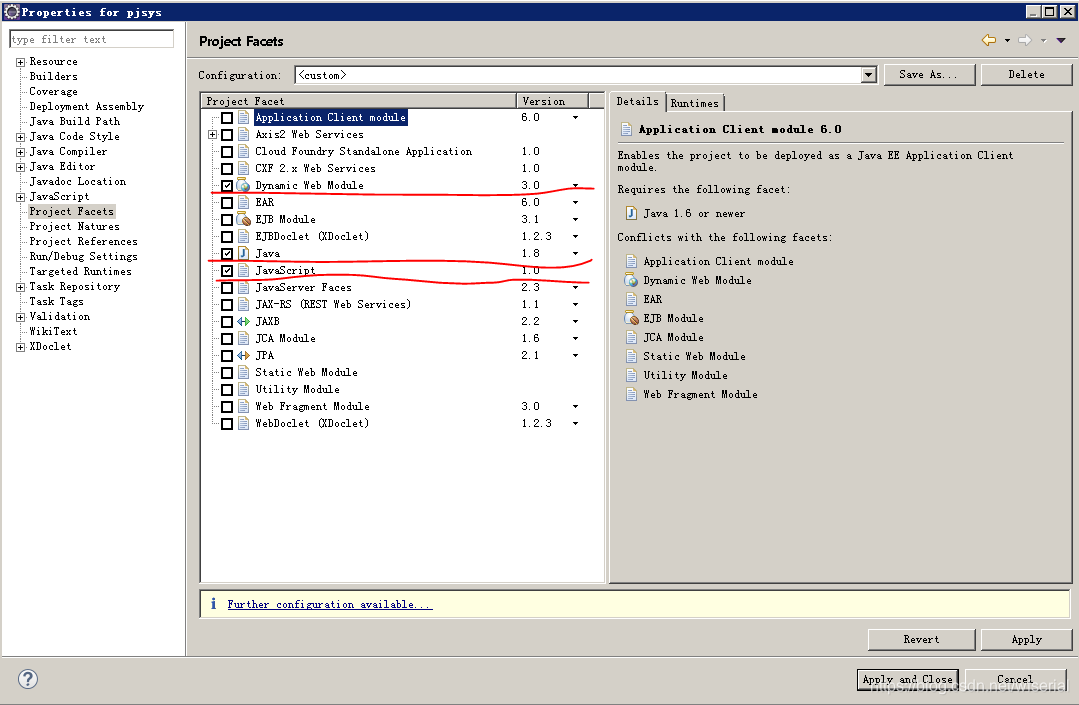The height and width of the screenshot is (705, 1079).
Task: Switch to the Details tab
Action: point(637,101)
